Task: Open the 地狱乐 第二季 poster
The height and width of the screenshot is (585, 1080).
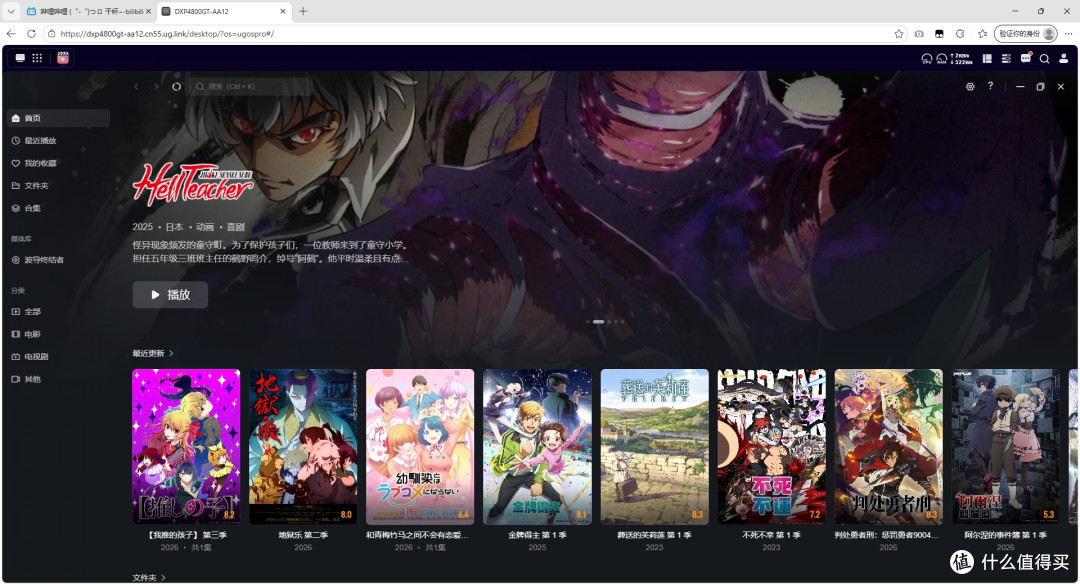Action: [x=303, y=447]
